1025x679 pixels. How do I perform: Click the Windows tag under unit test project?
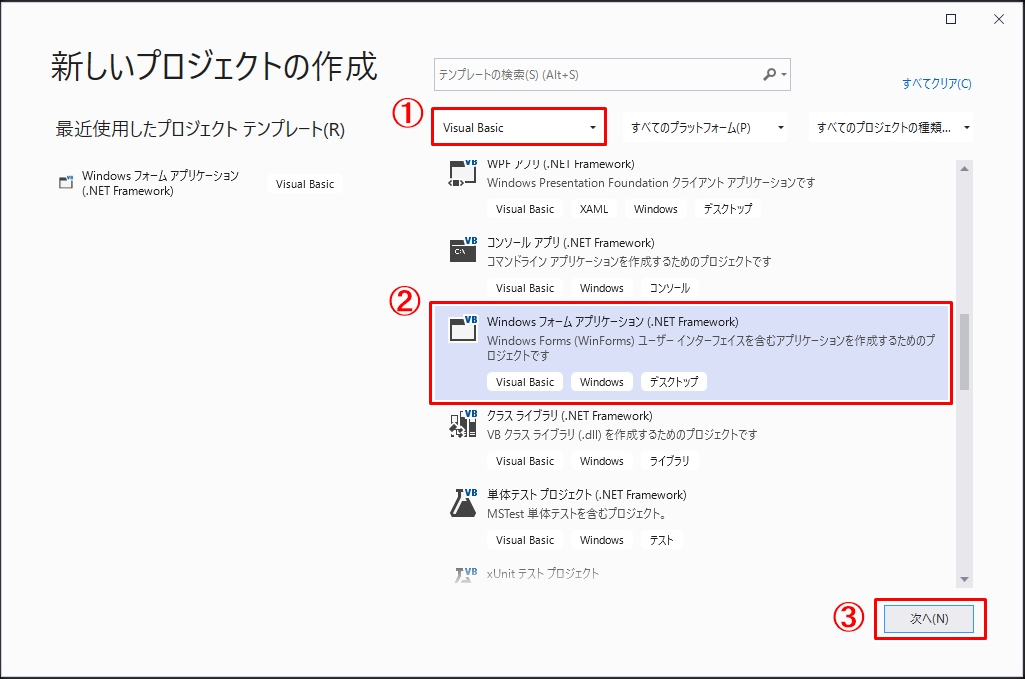pos(601,540)
